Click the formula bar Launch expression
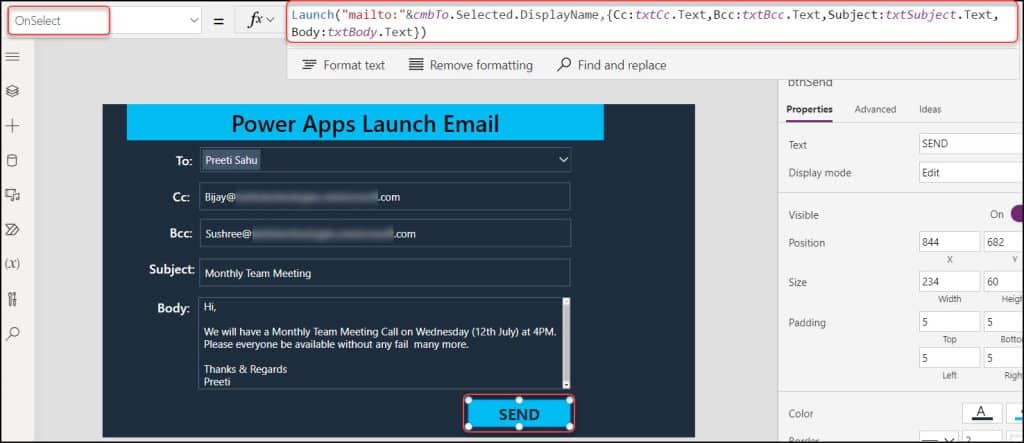1024x443 pixels. coord(653,24)
